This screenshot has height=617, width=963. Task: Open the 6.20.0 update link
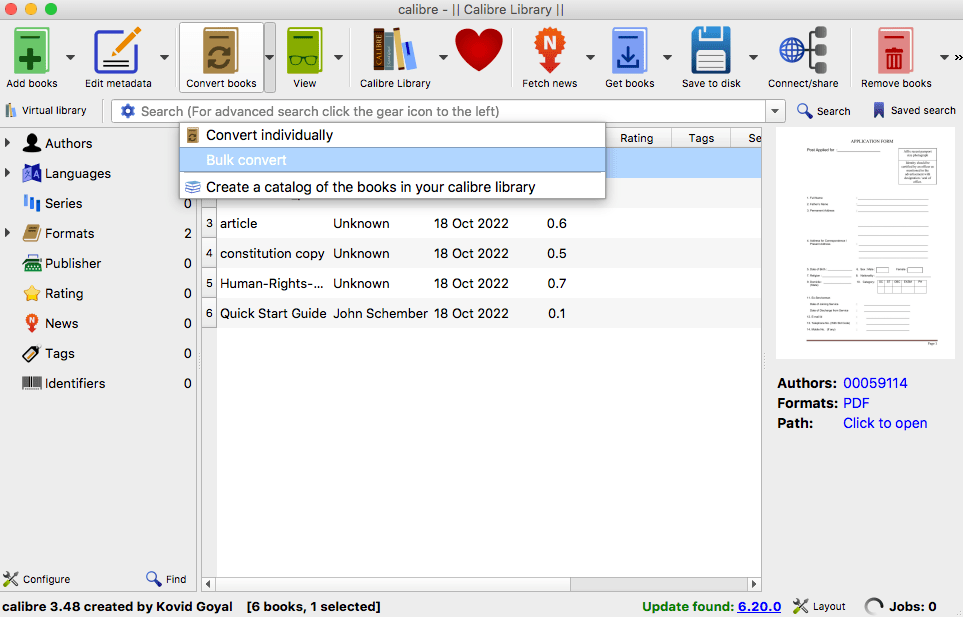click(759, 606)
